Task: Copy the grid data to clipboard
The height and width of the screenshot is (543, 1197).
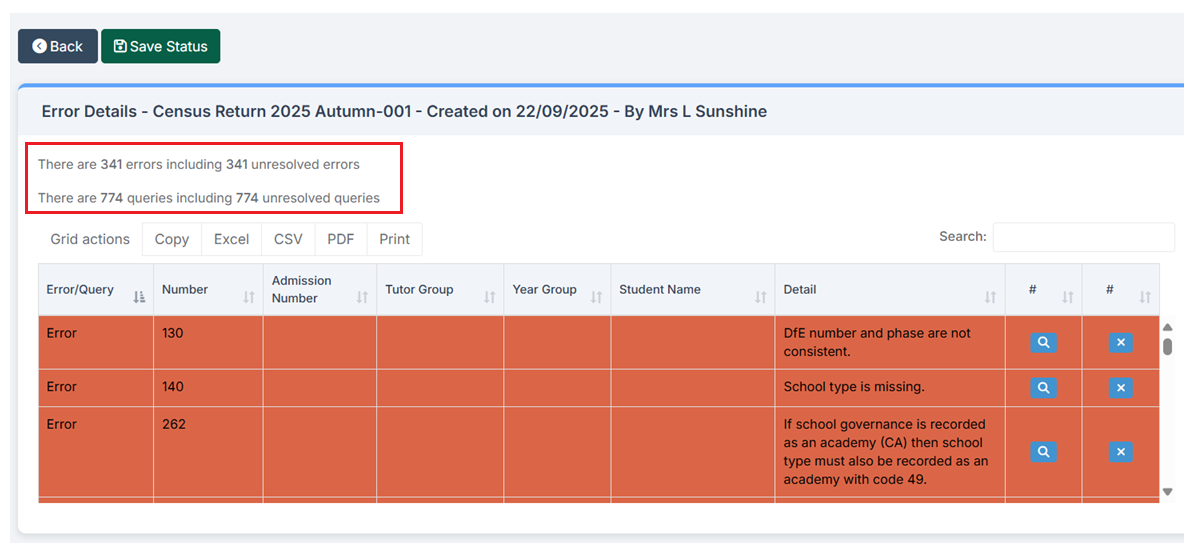Action: 172,239
